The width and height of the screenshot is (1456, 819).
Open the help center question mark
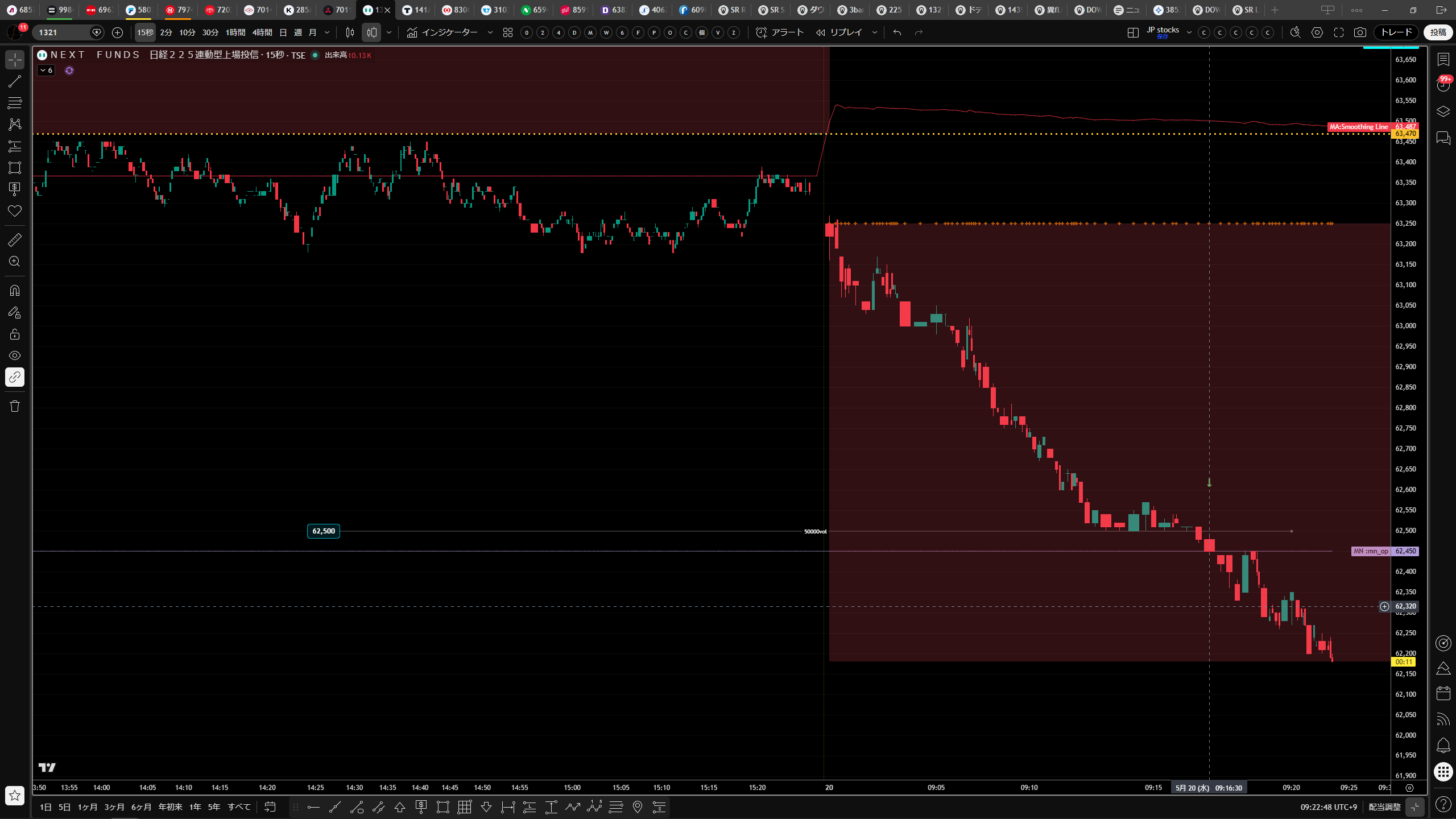[1443, 804]
